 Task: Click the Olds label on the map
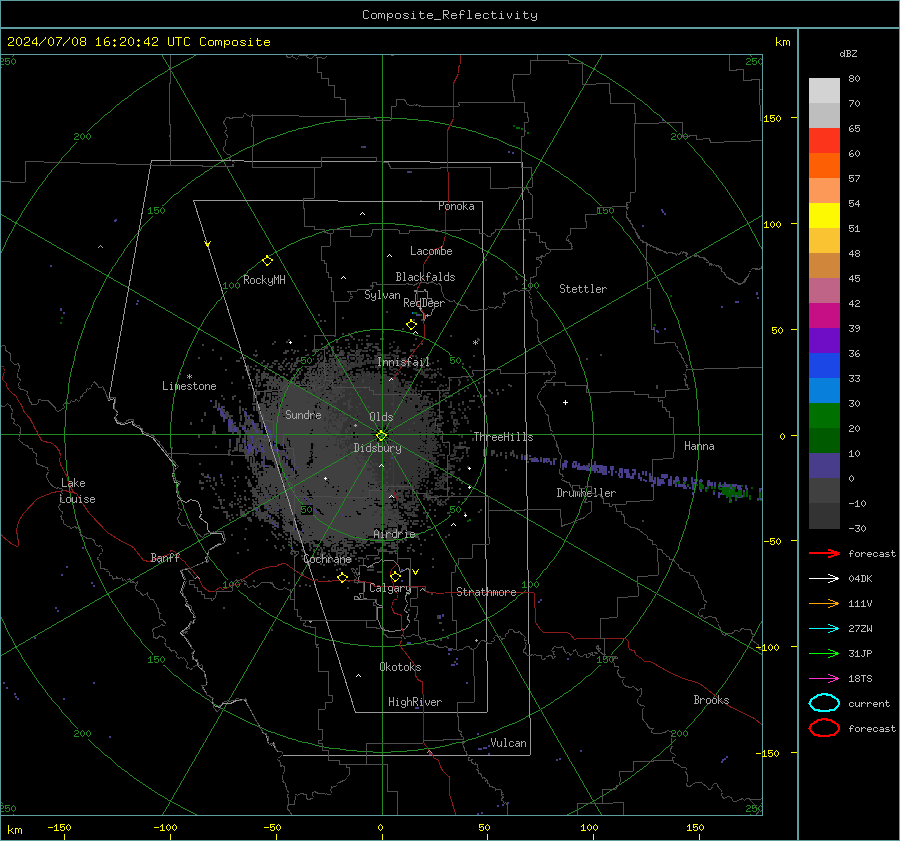pos(381,417)
